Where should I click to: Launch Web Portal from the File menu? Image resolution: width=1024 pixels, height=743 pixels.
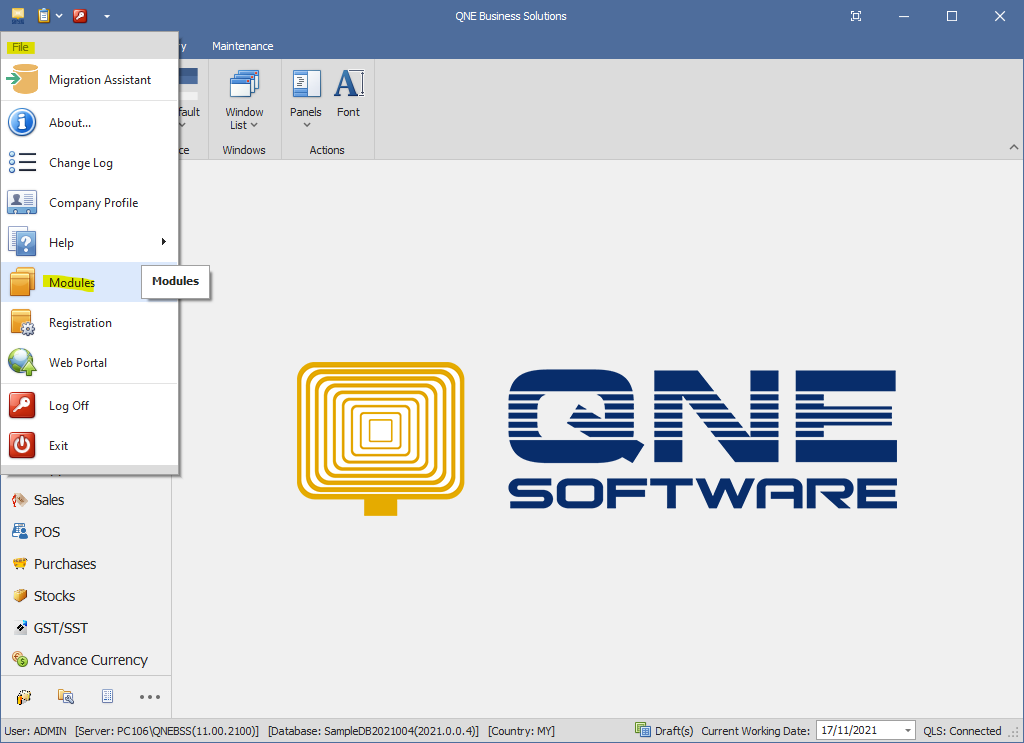tap(89, 362)
